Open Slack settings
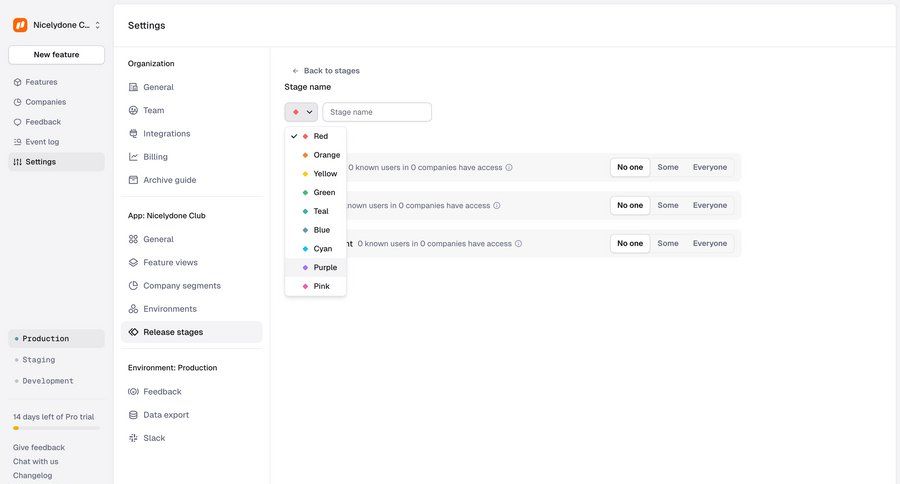This screenshot has height=484, width=900. click(x=192, y=438)
